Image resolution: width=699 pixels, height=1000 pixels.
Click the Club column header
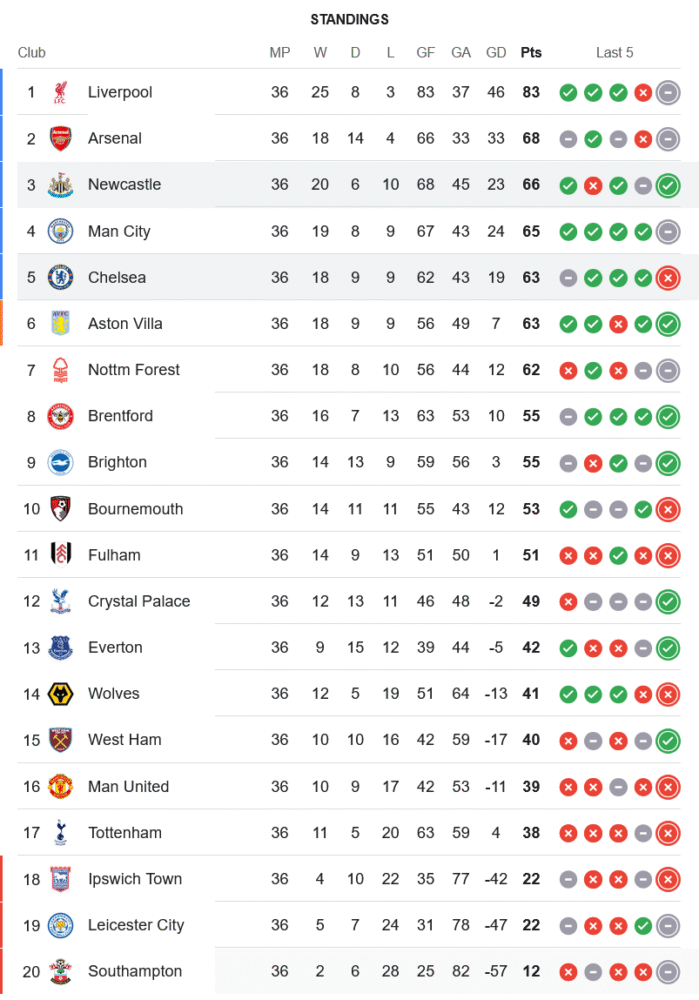[32, 53]
